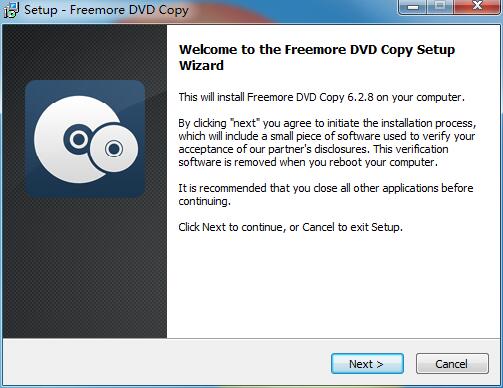Click the 'close all other applications' recommendation text
This screenshot has height=388, width=503.
tap(326, 195)
